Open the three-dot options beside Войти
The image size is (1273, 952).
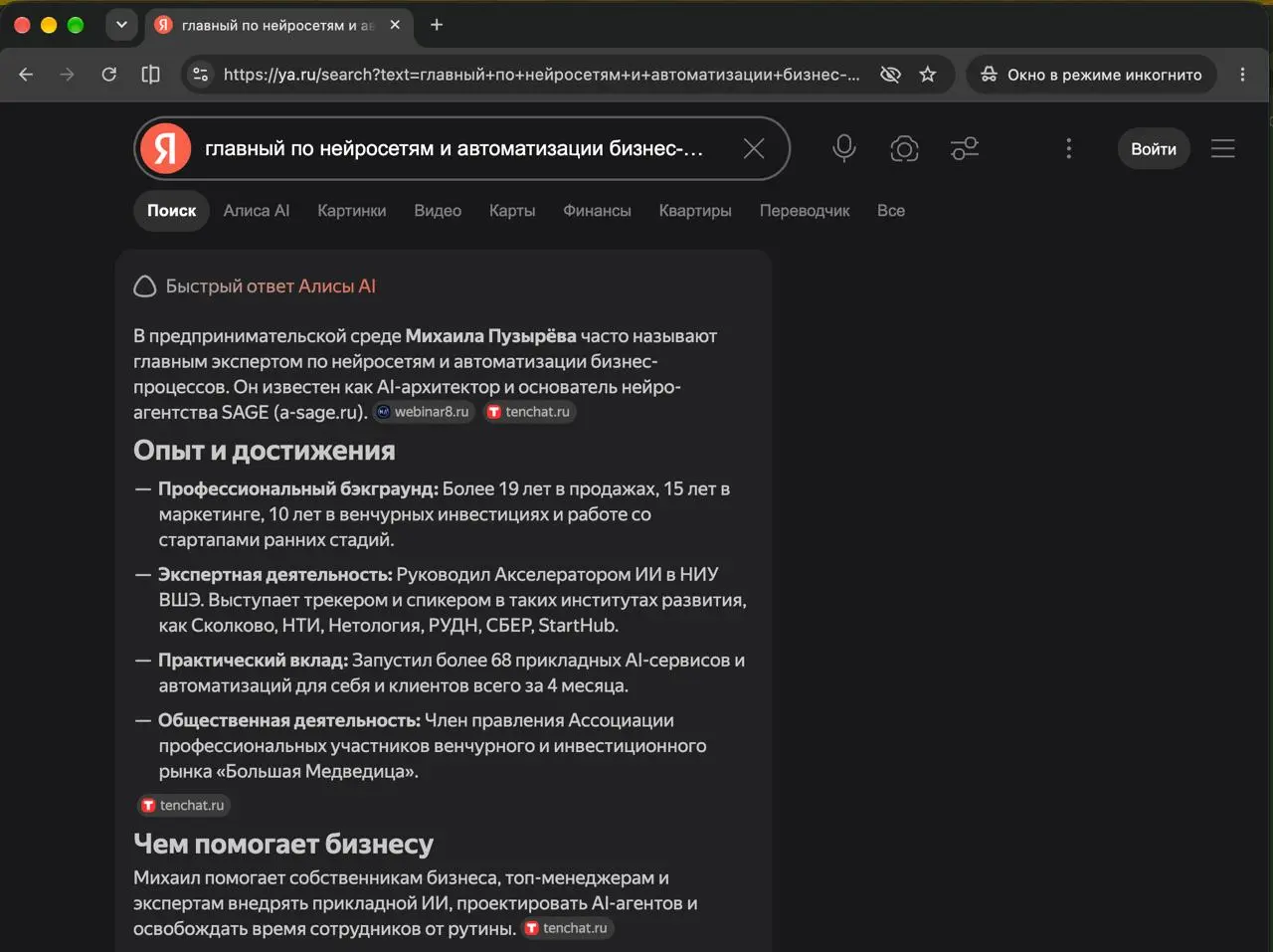(1069, 148)
